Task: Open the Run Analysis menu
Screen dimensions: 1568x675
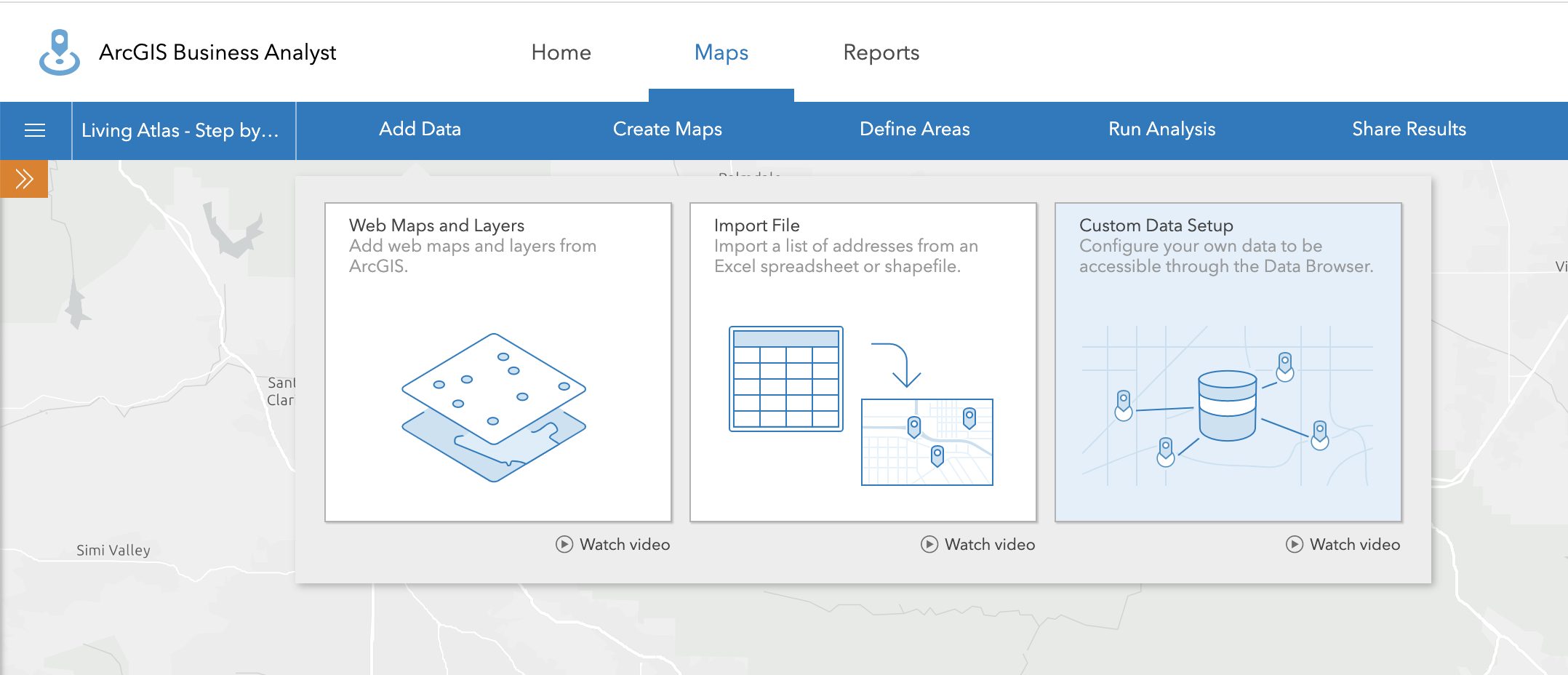Action: click(x=1162, y=129)
